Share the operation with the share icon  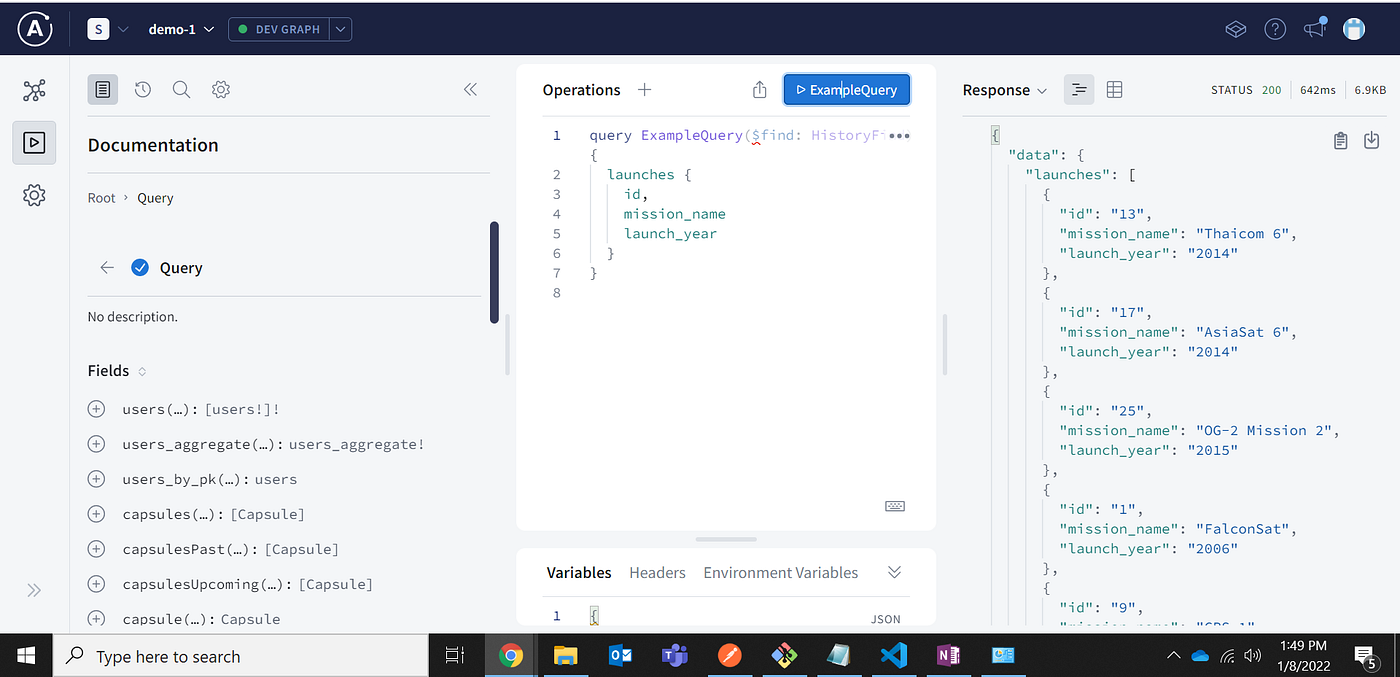[759, 90]
